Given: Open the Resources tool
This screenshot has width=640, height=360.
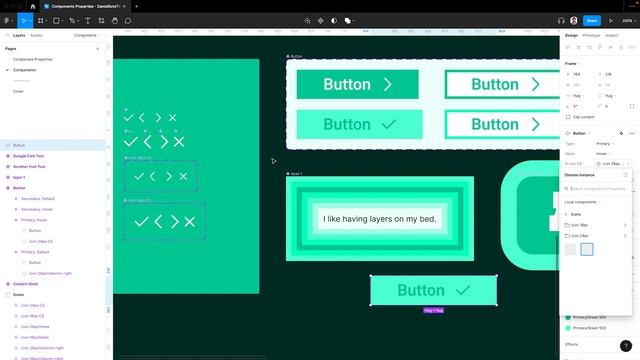Looking at the screenshot, I should tap(101, 20).
